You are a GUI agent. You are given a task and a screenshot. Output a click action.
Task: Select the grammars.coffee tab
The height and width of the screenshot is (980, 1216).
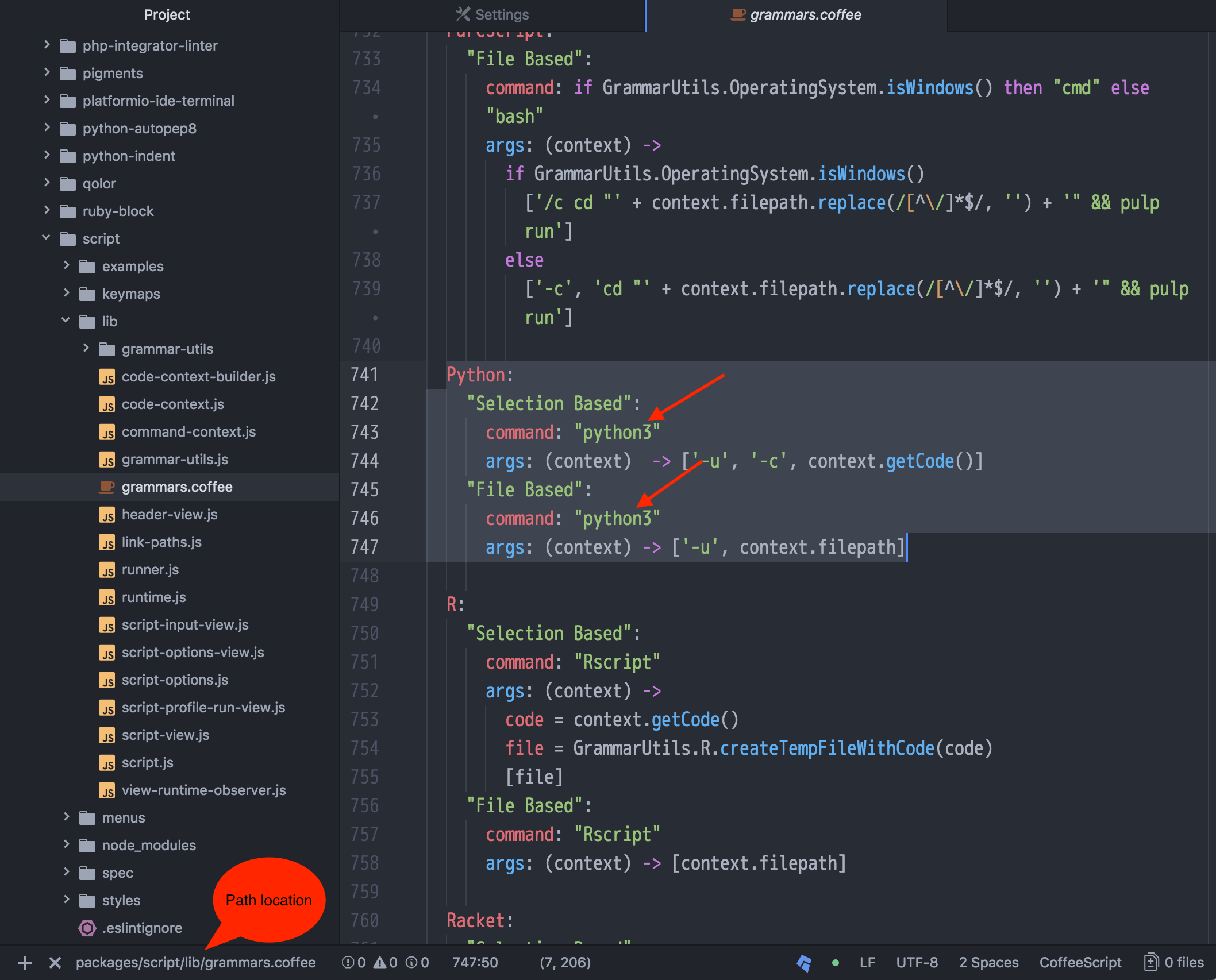[x=795, y=14]
